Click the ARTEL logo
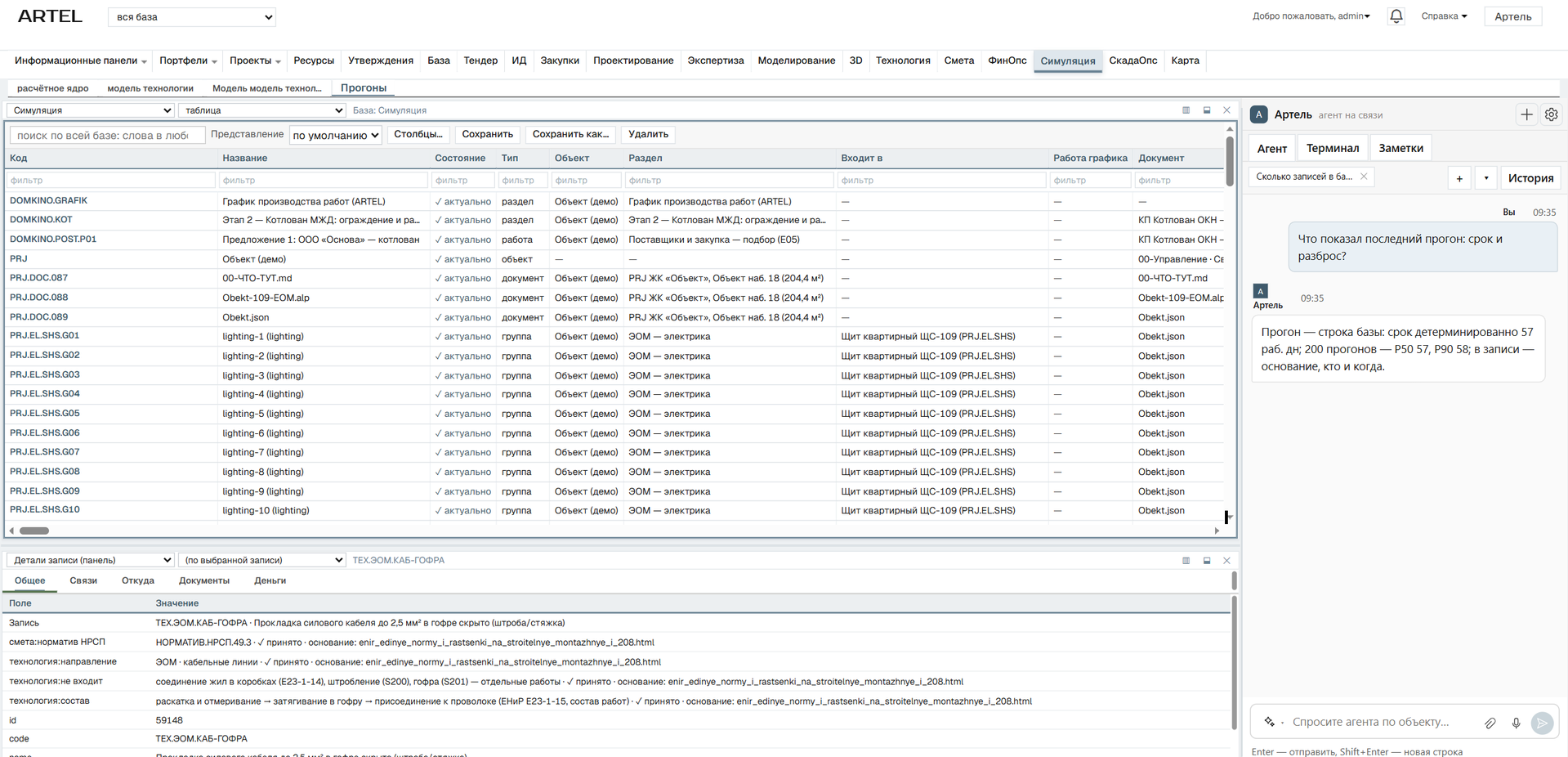The width and height of the screenshot is (1568, 757). click(50, 16)
